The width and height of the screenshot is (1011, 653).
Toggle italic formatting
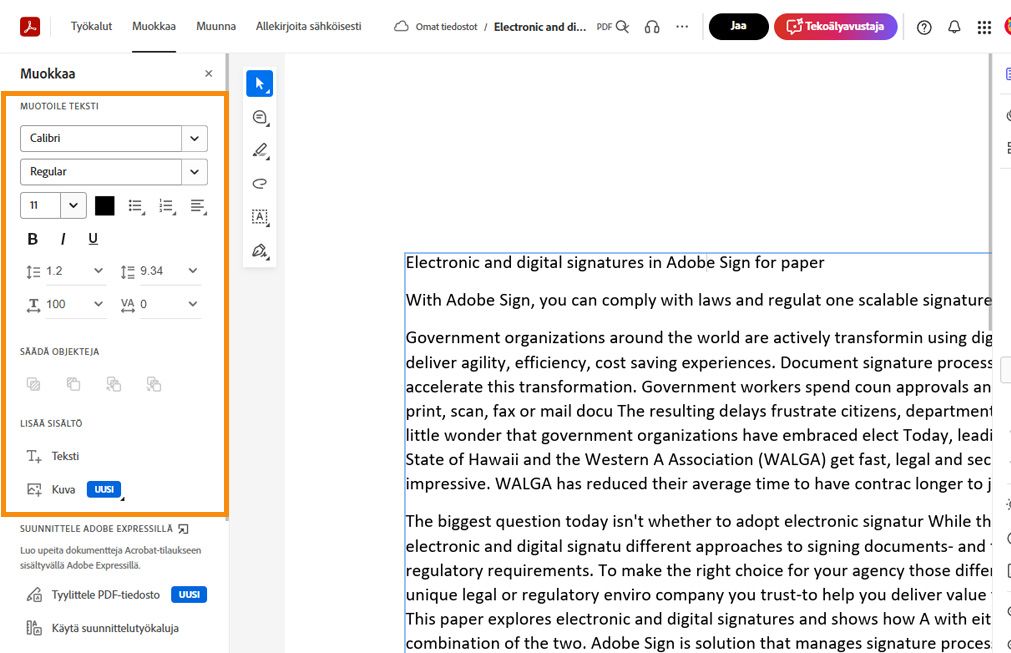click(63, 239)
